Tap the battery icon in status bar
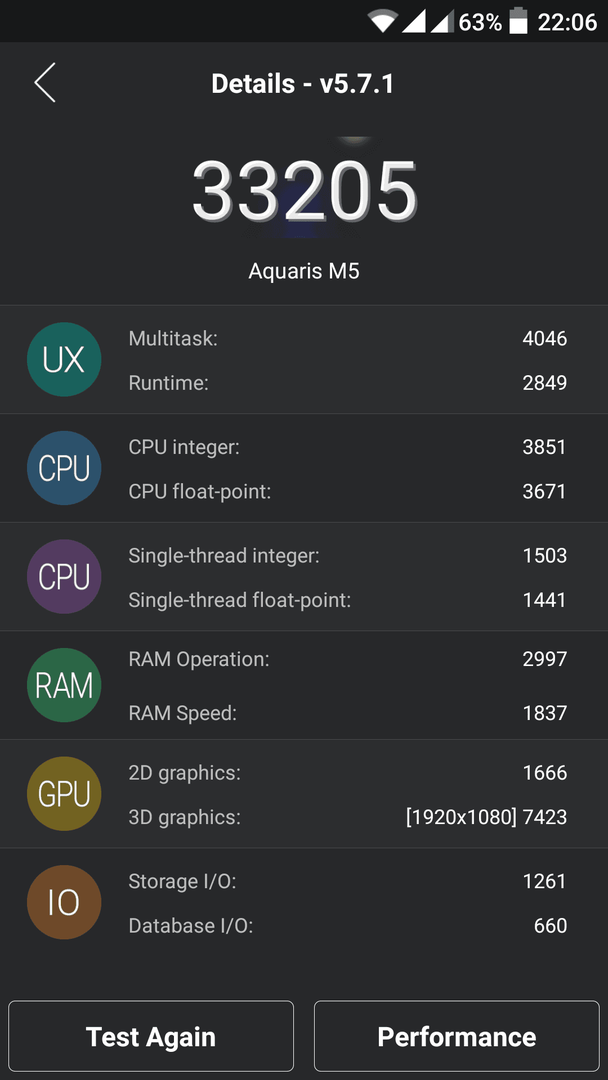 [x=518, y=21]
